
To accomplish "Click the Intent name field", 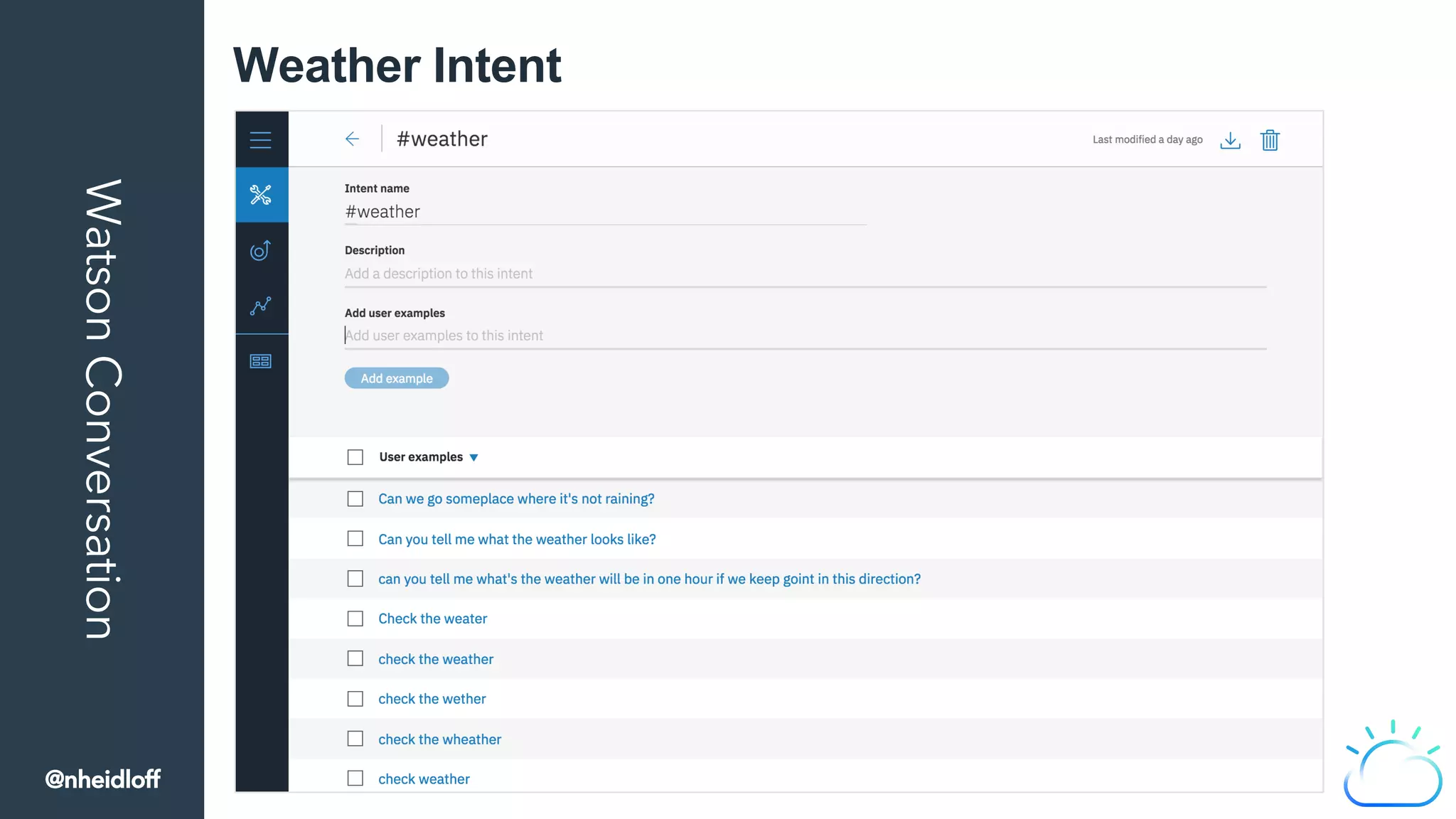I will coord(604,213).
